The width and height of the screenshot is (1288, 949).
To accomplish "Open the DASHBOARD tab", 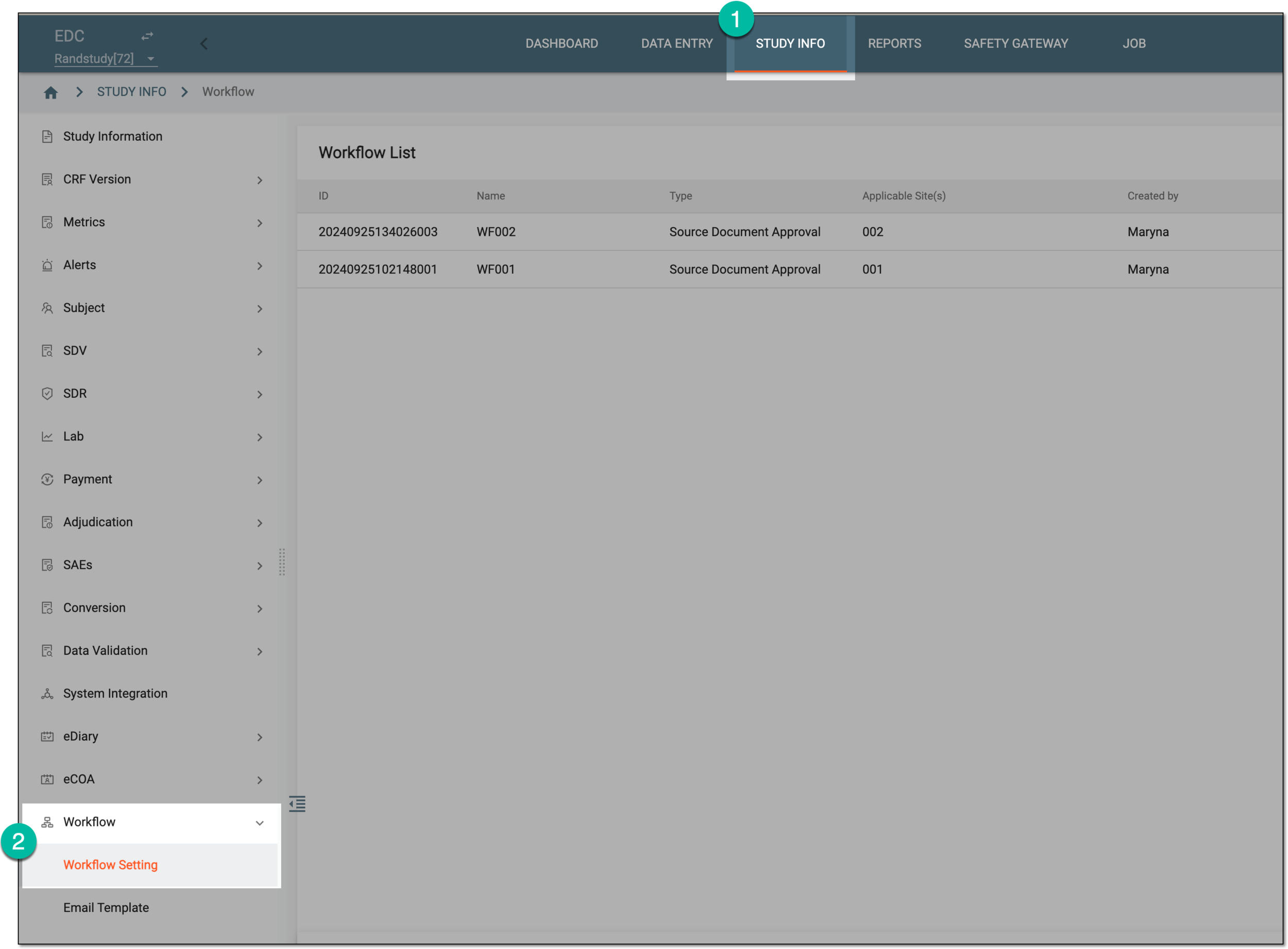I will tap(561, 44).
